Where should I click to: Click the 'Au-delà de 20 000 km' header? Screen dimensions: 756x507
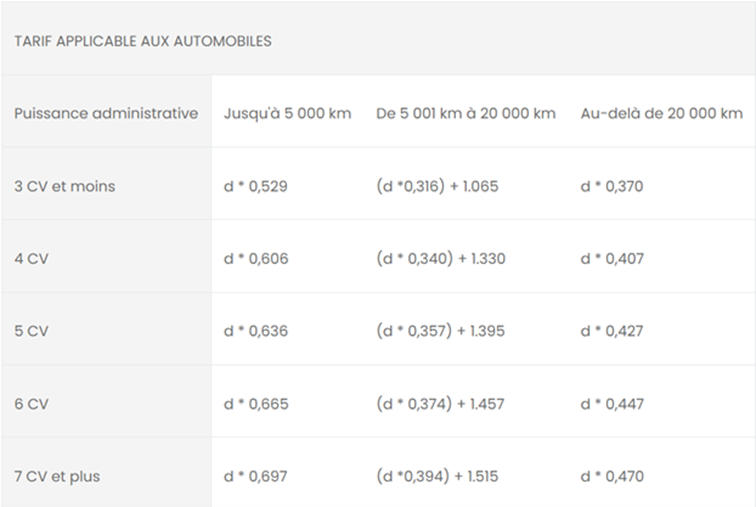pos(662,114)
